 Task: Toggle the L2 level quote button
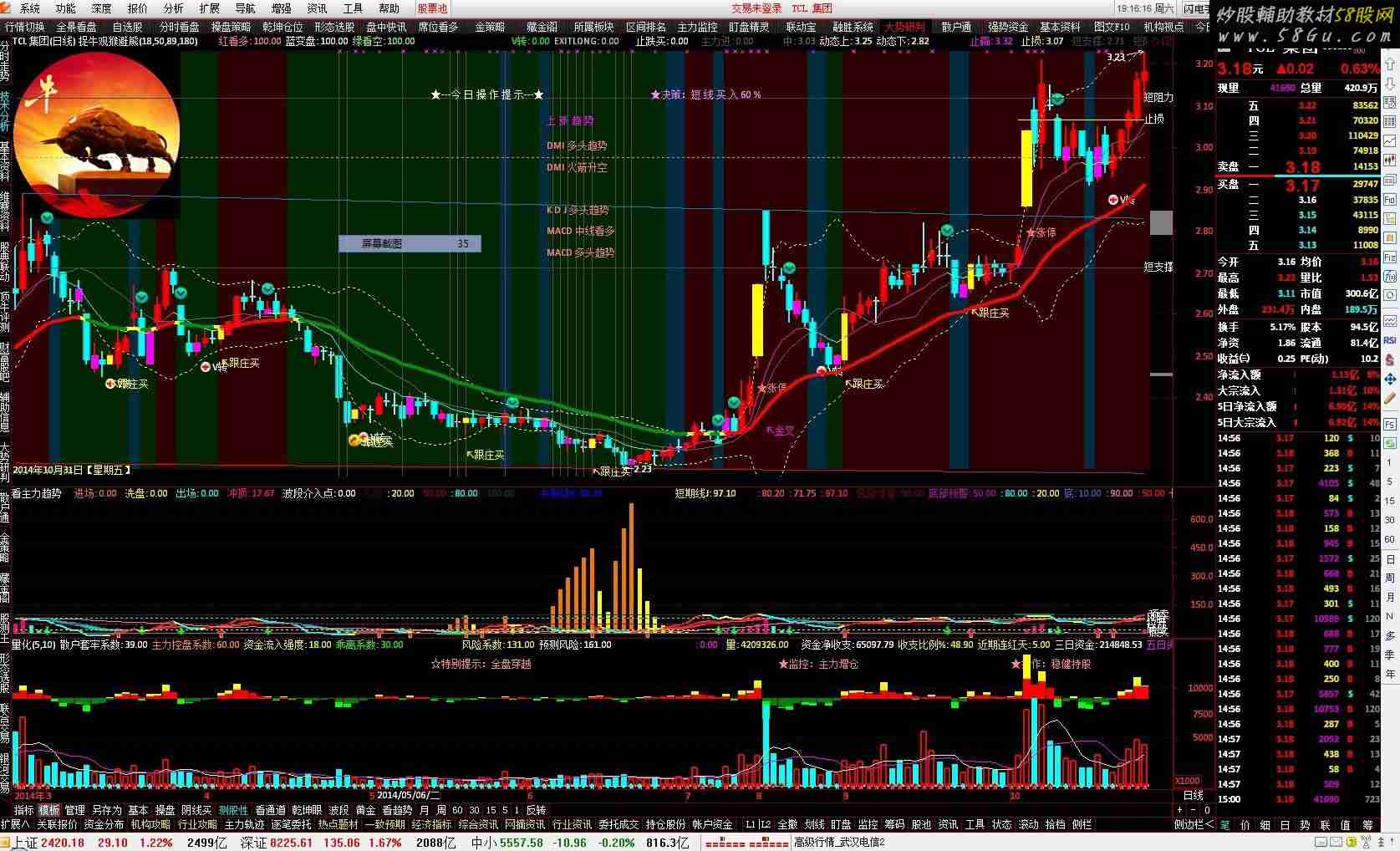[765, 825]
